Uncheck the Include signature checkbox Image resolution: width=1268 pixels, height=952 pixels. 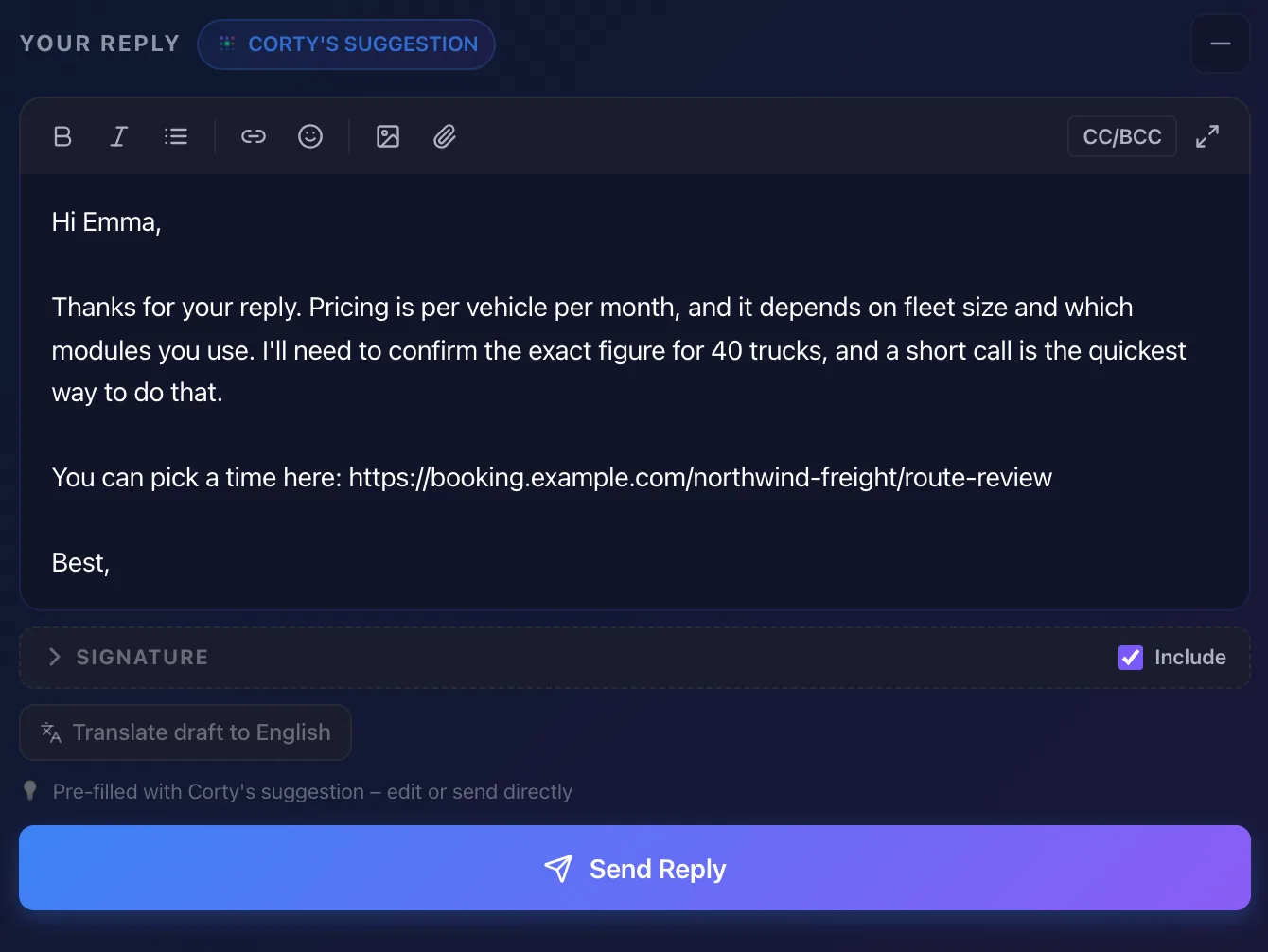coord(1131,658)
